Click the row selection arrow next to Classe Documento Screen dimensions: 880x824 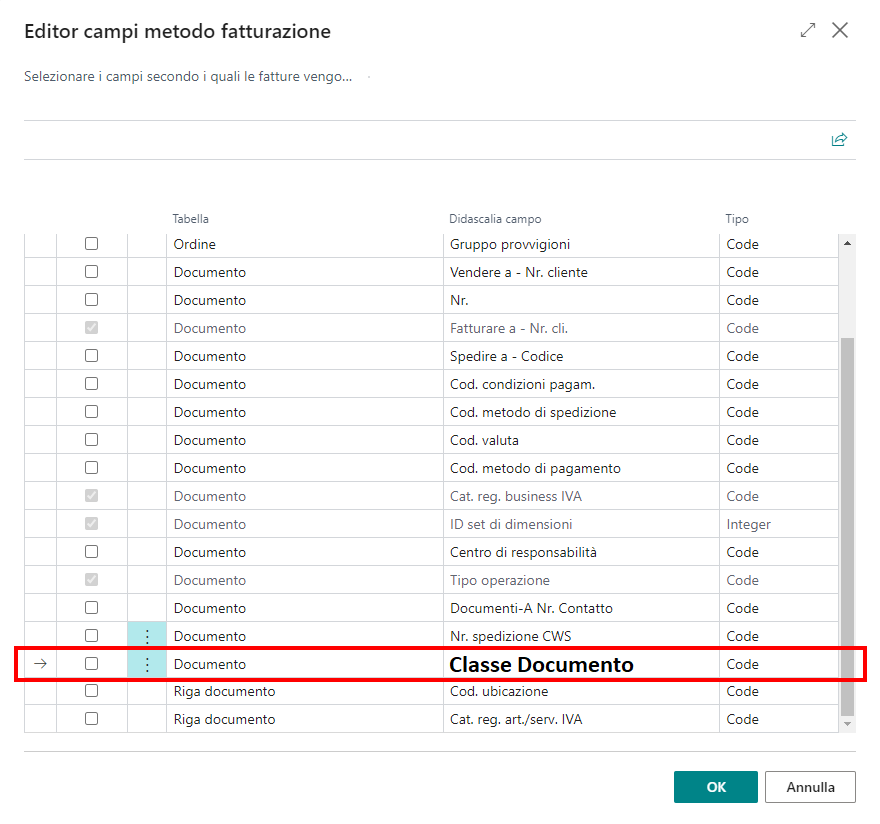(38, 663)
